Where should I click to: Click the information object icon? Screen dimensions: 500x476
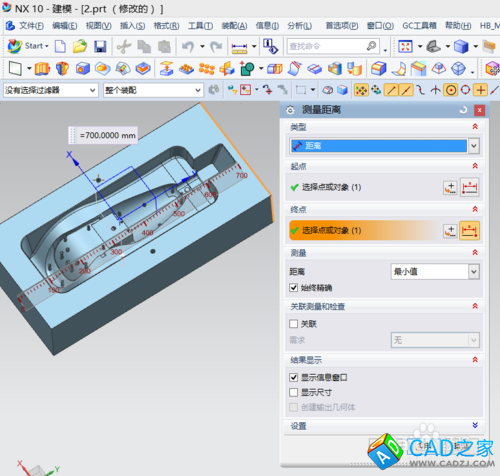(270, 46)
